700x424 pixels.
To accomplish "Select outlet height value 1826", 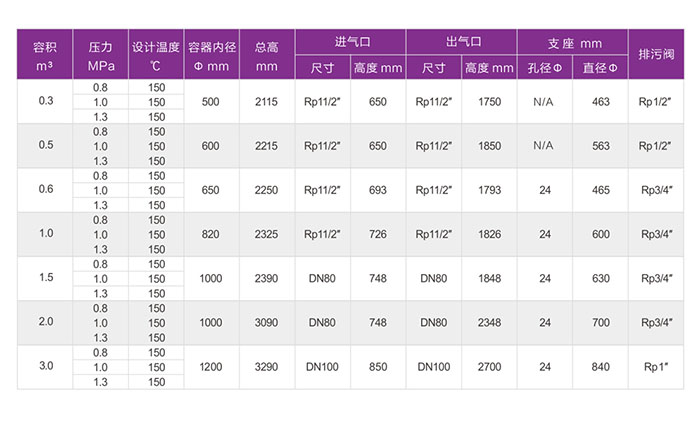I will [x=489, y=234].
